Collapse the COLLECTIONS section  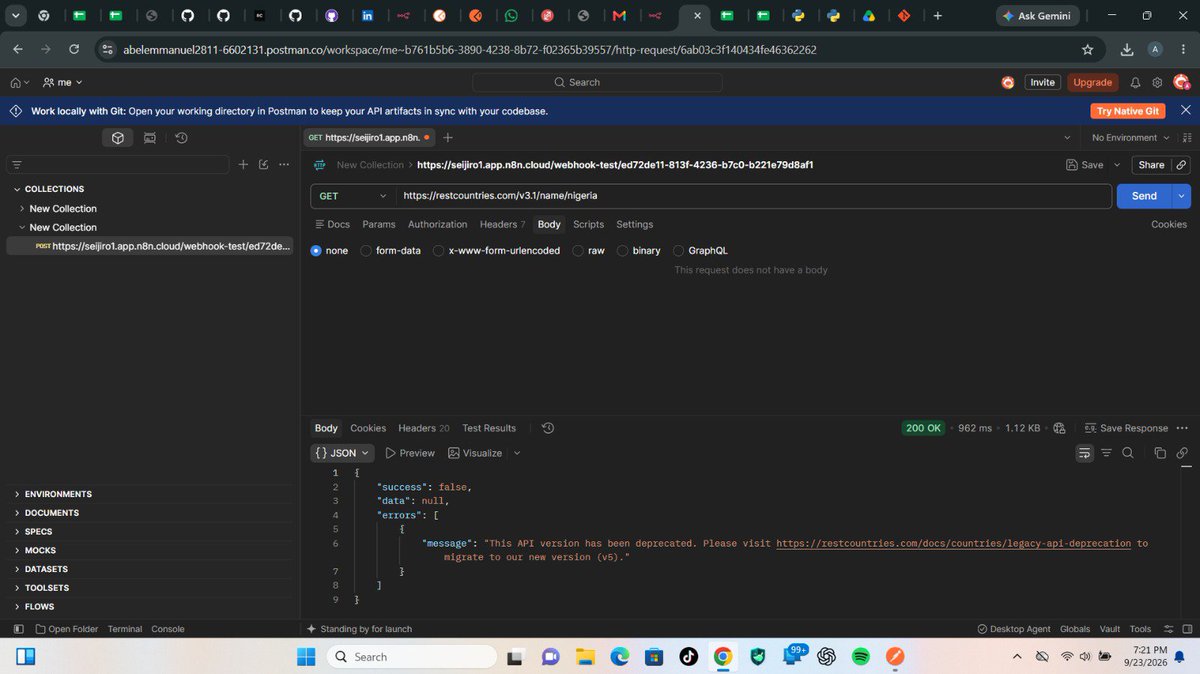[x=17, y=189]
